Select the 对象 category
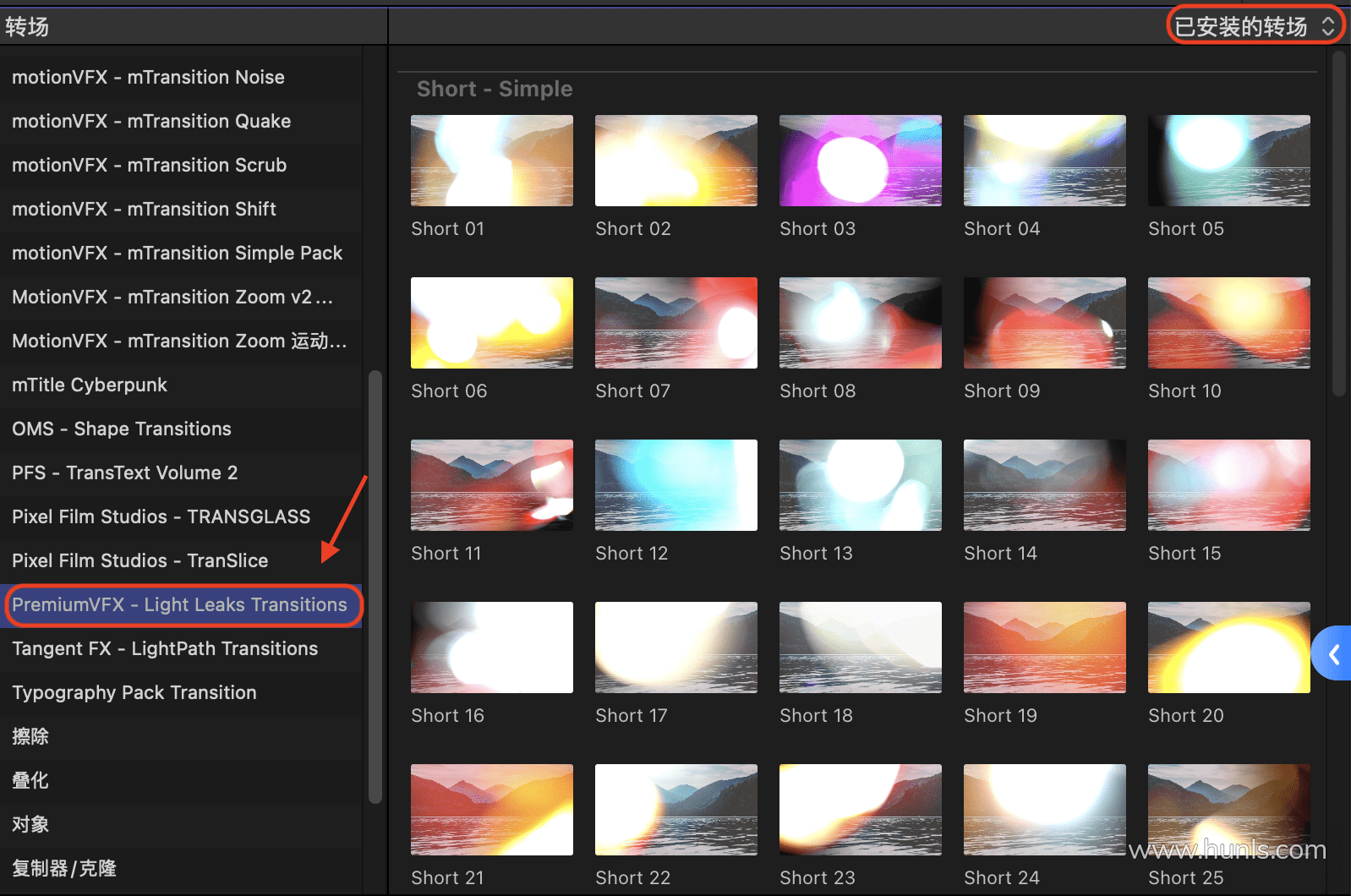1351x896 pixels. tap(181, 824)
